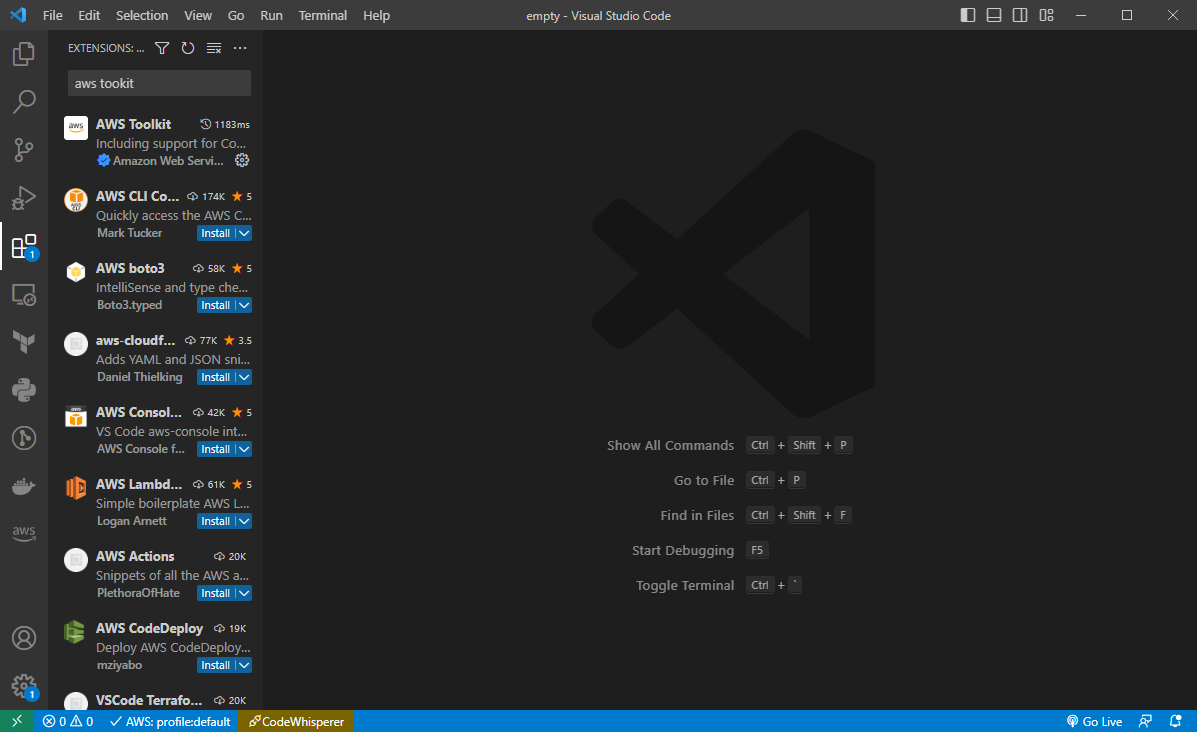Open the Go menu

(236, 15)
